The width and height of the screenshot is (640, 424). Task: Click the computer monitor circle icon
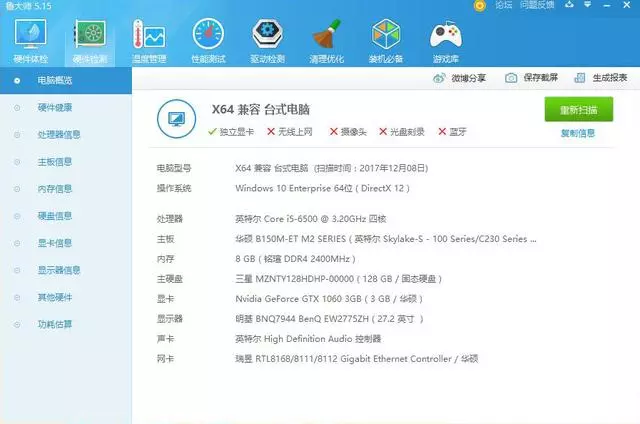click(x=176, y=119)
